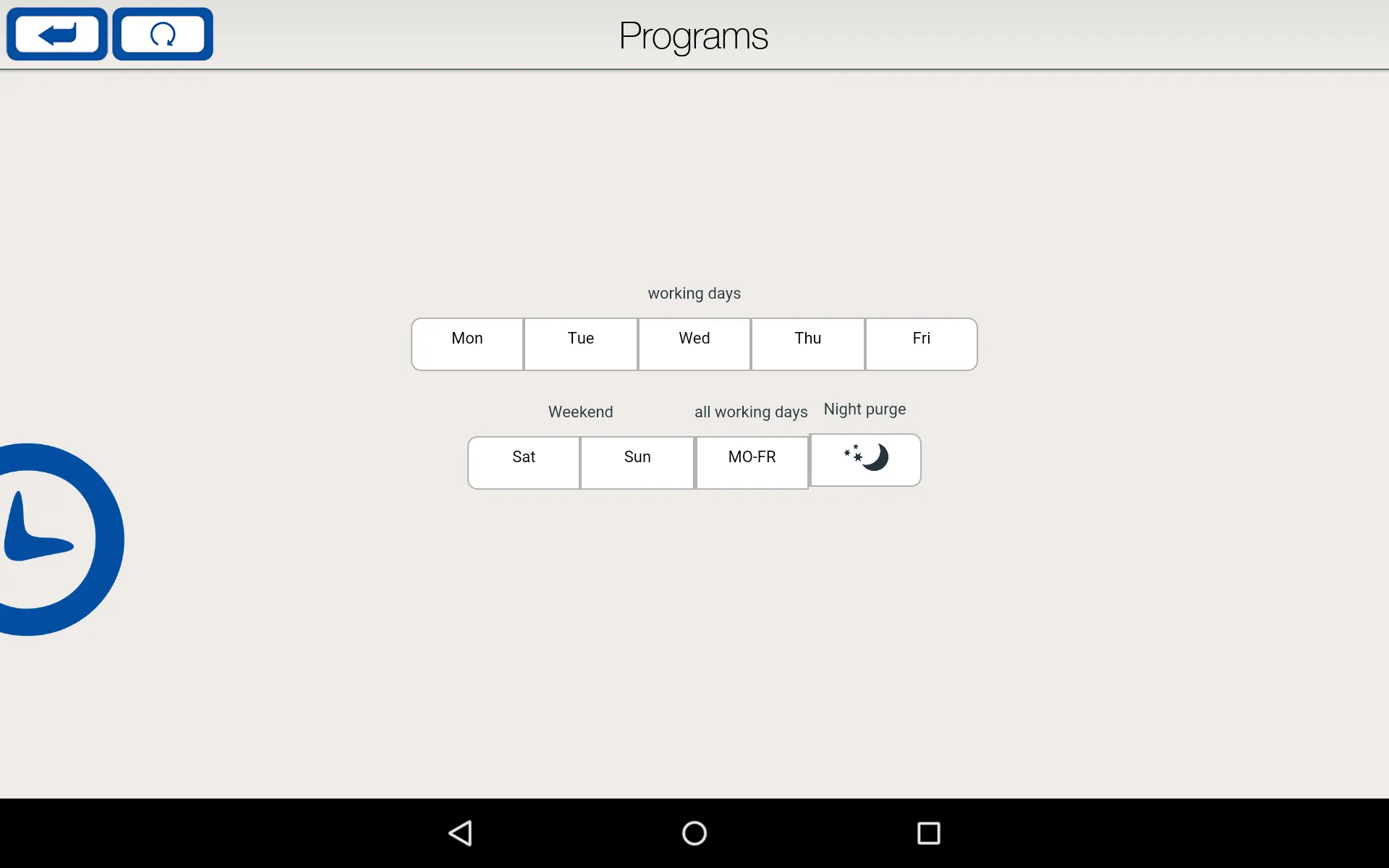Image resolution: width=1389 pixels, height=868 pixels.
Task: Click the reset/refresh circular icon
Action: point(162,34)
